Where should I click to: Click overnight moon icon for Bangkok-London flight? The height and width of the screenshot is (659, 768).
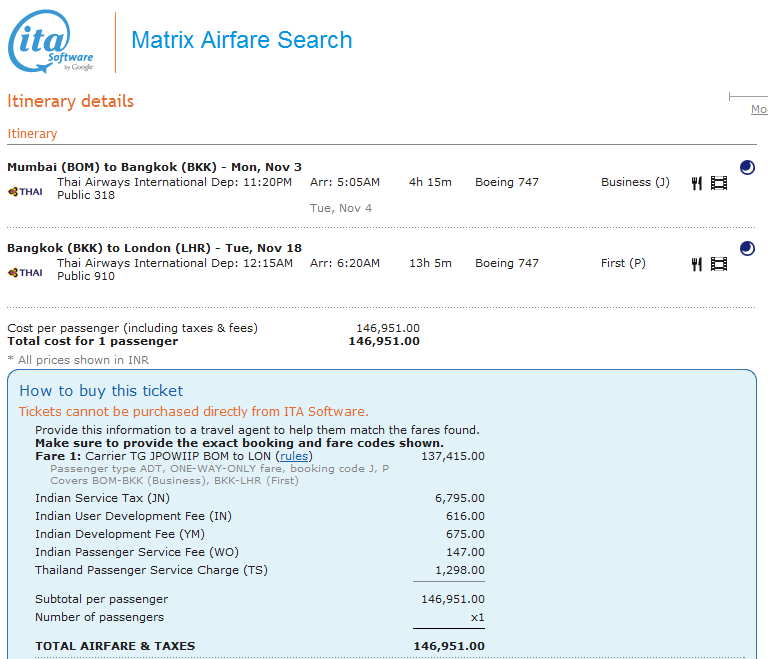pos(747,248)
